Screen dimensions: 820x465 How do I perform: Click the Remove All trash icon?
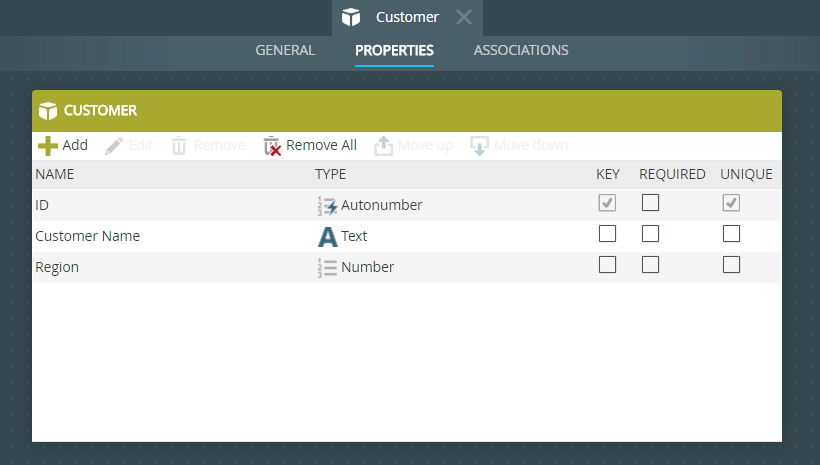click(272, 146)
